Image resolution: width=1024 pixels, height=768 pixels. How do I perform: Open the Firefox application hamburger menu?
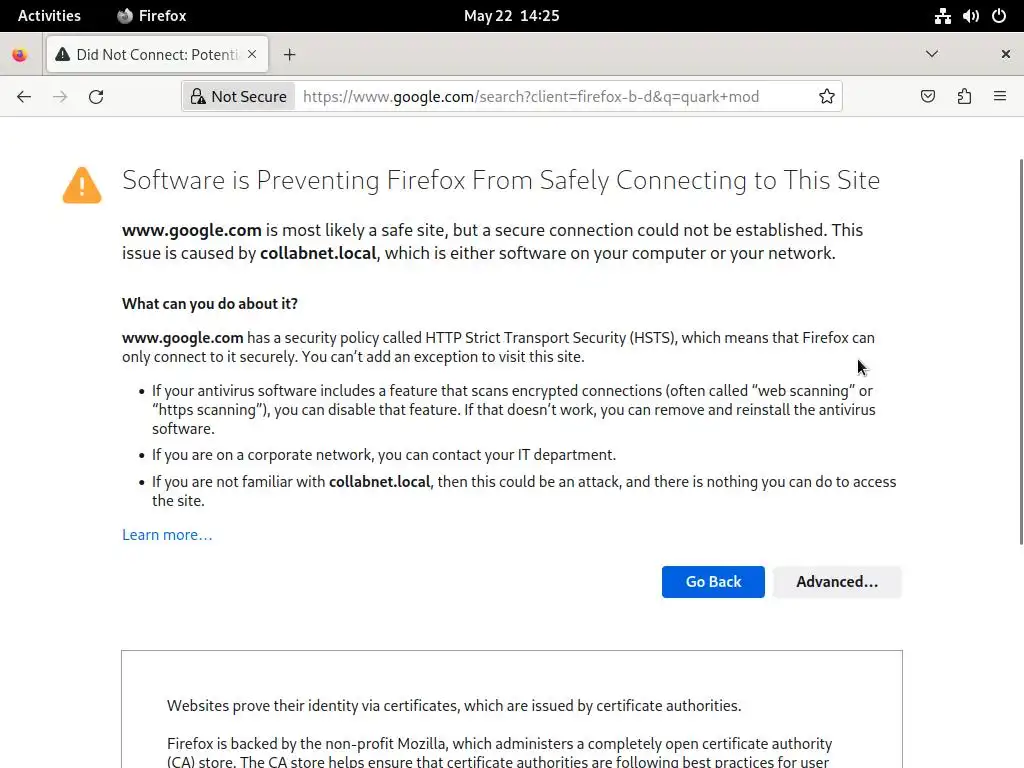(999, 97)
